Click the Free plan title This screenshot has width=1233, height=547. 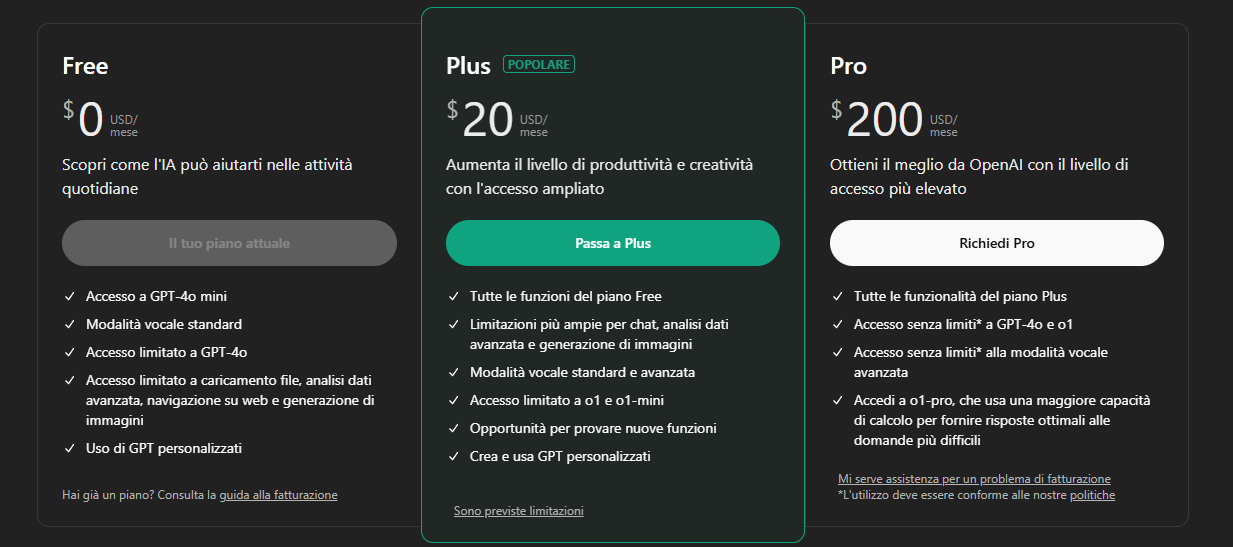click(85, 66)
